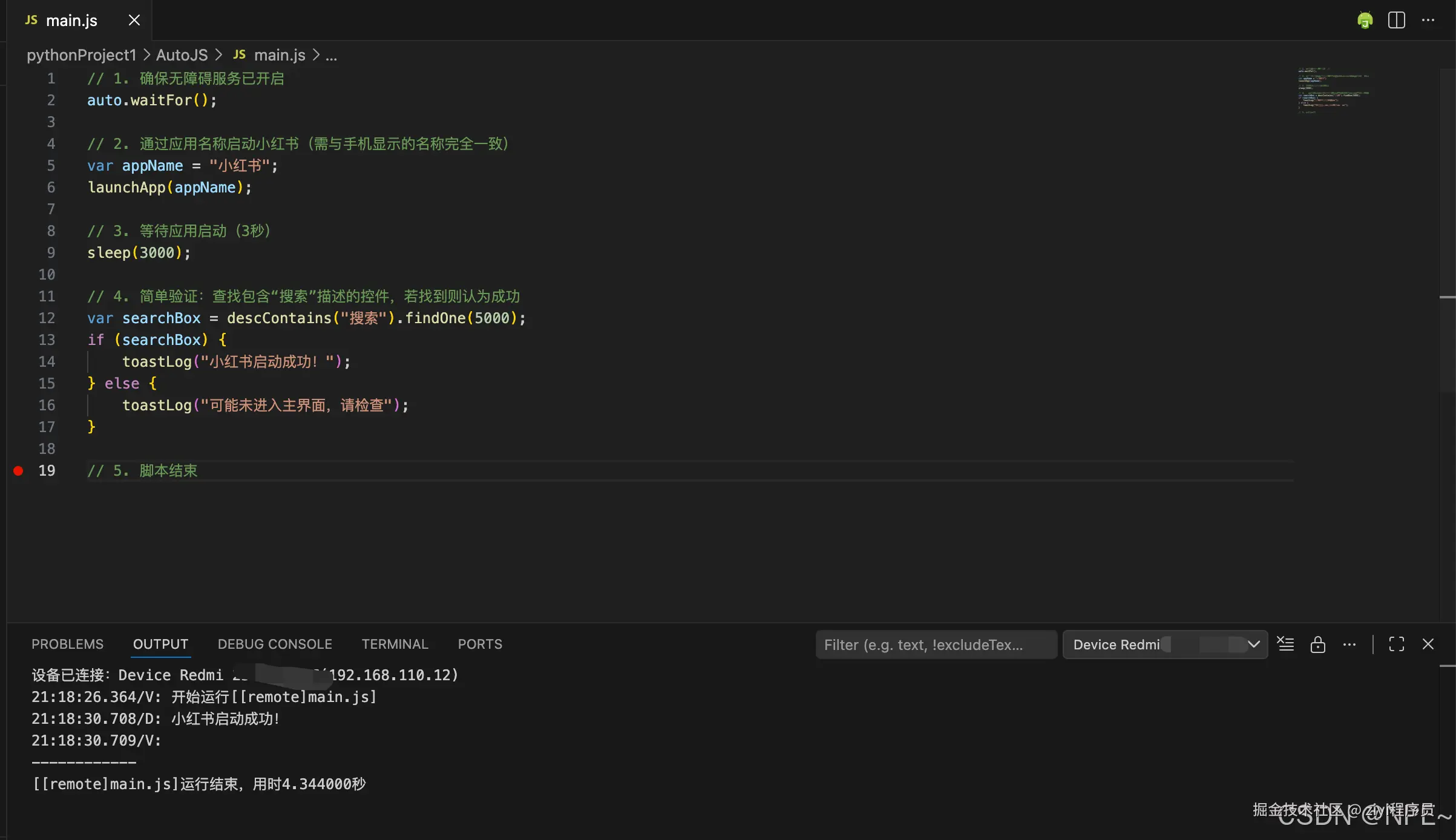
Task: Click the var appName declaration line
Action: tap(183, 165)
